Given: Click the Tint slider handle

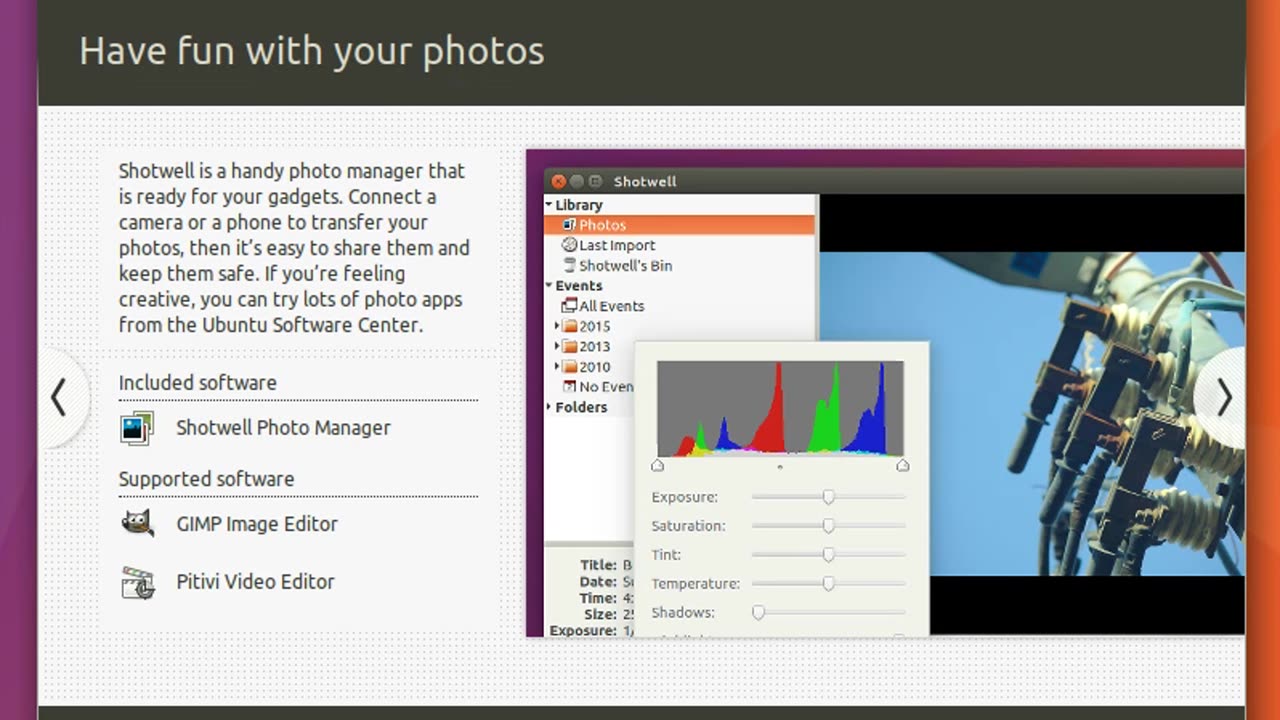Looking at the screenshot, I should [x=828, y=555].
